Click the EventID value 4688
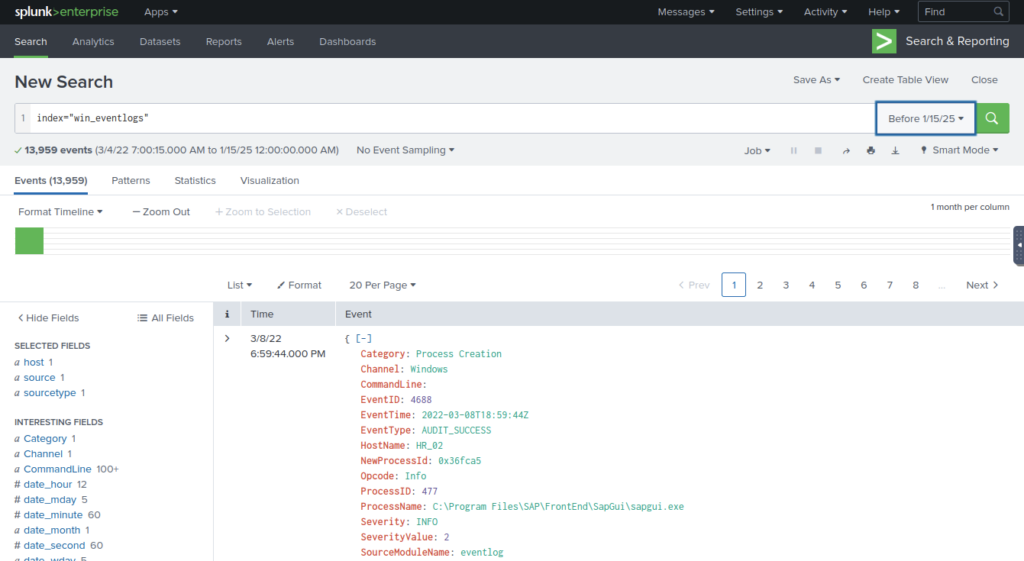 click(x=421, y=400)
